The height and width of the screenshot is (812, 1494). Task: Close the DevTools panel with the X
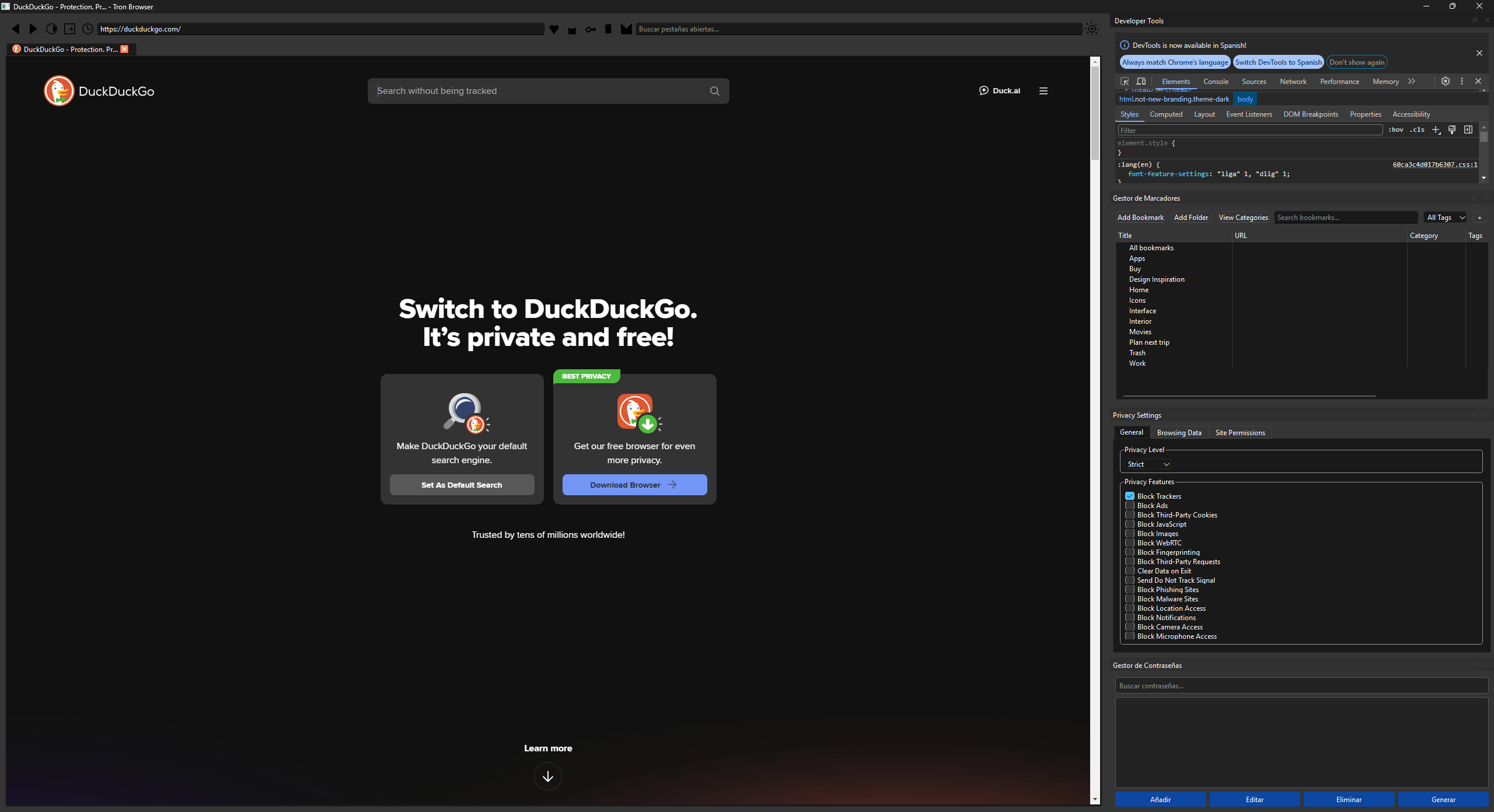[x=1478, y=81]
